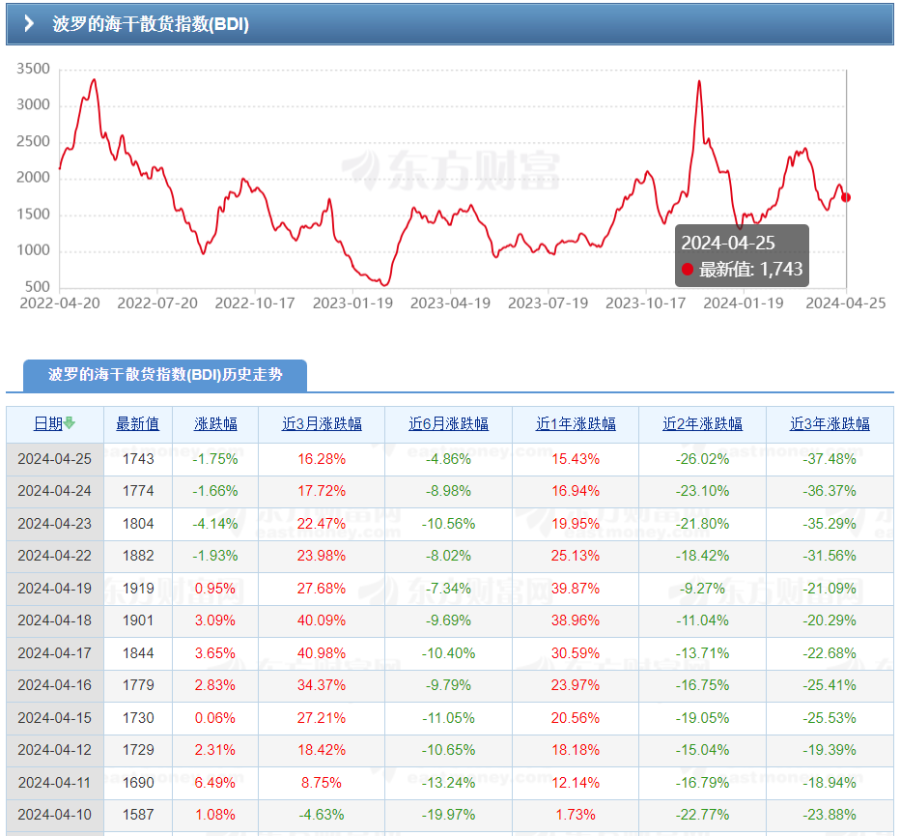Click the 波罗的海干散货指数(BDI) header title
The width and height of the screenshot is (900, 836).
pos(150,24)
